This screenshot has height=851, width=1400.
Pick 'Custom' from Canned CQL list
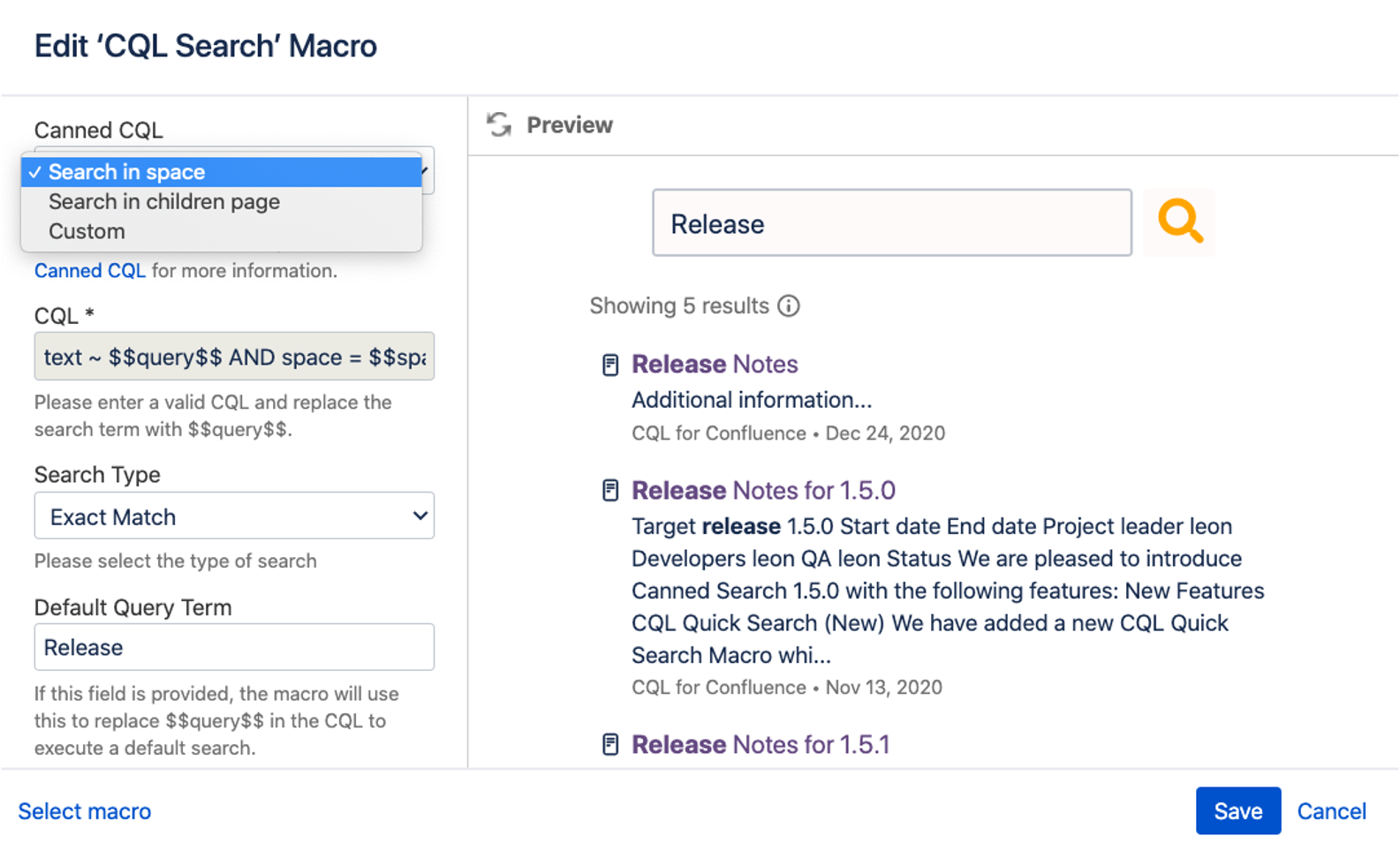(x=87, y=231)
